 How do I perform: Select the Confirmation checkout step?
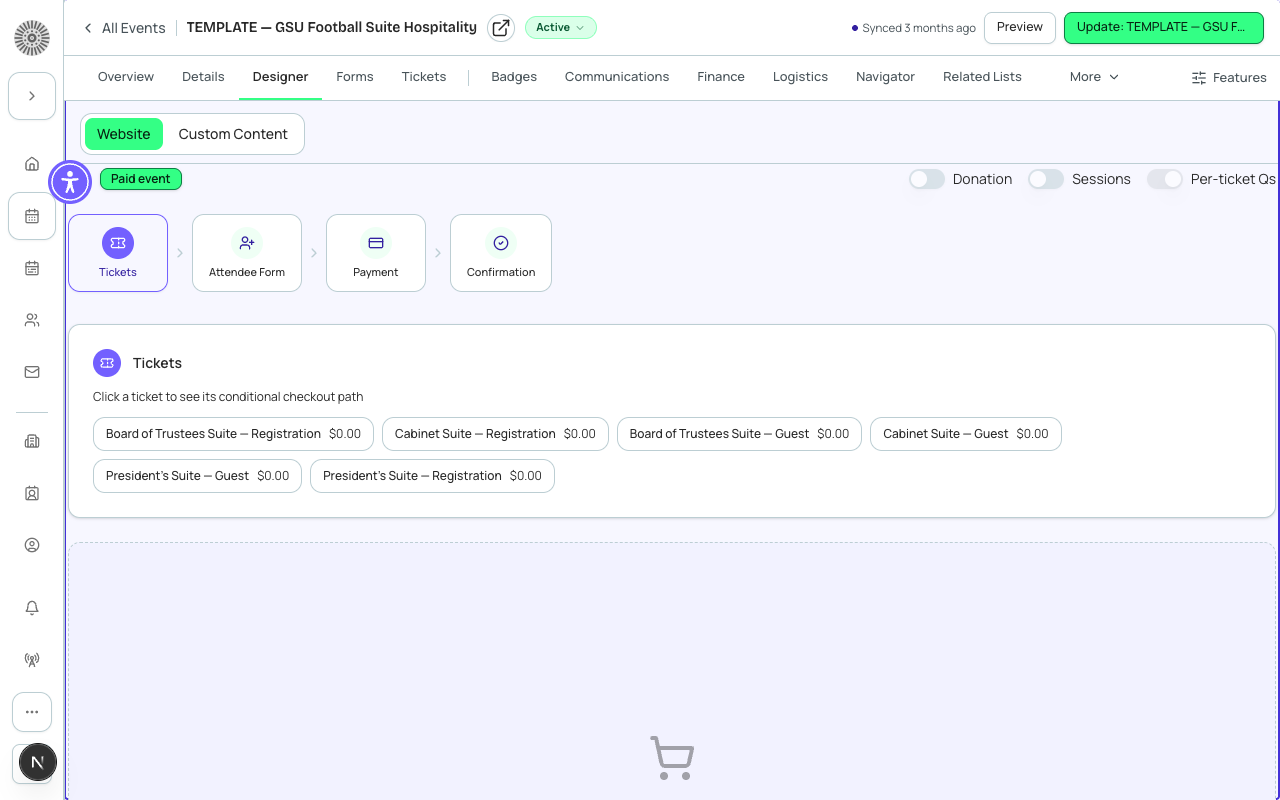[501, 253]
